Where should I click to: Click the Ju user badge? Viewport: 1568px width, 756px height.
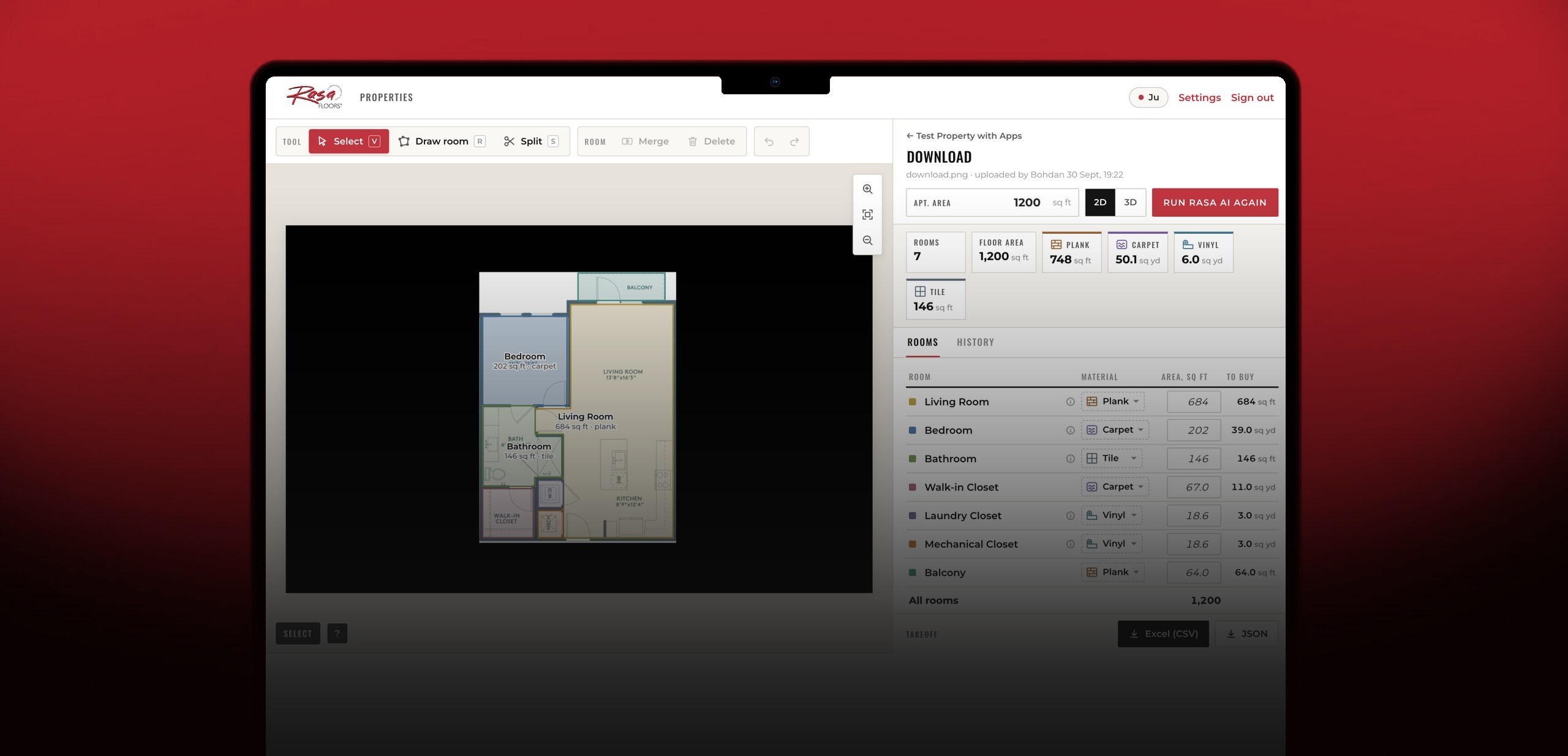[1148, 97]
